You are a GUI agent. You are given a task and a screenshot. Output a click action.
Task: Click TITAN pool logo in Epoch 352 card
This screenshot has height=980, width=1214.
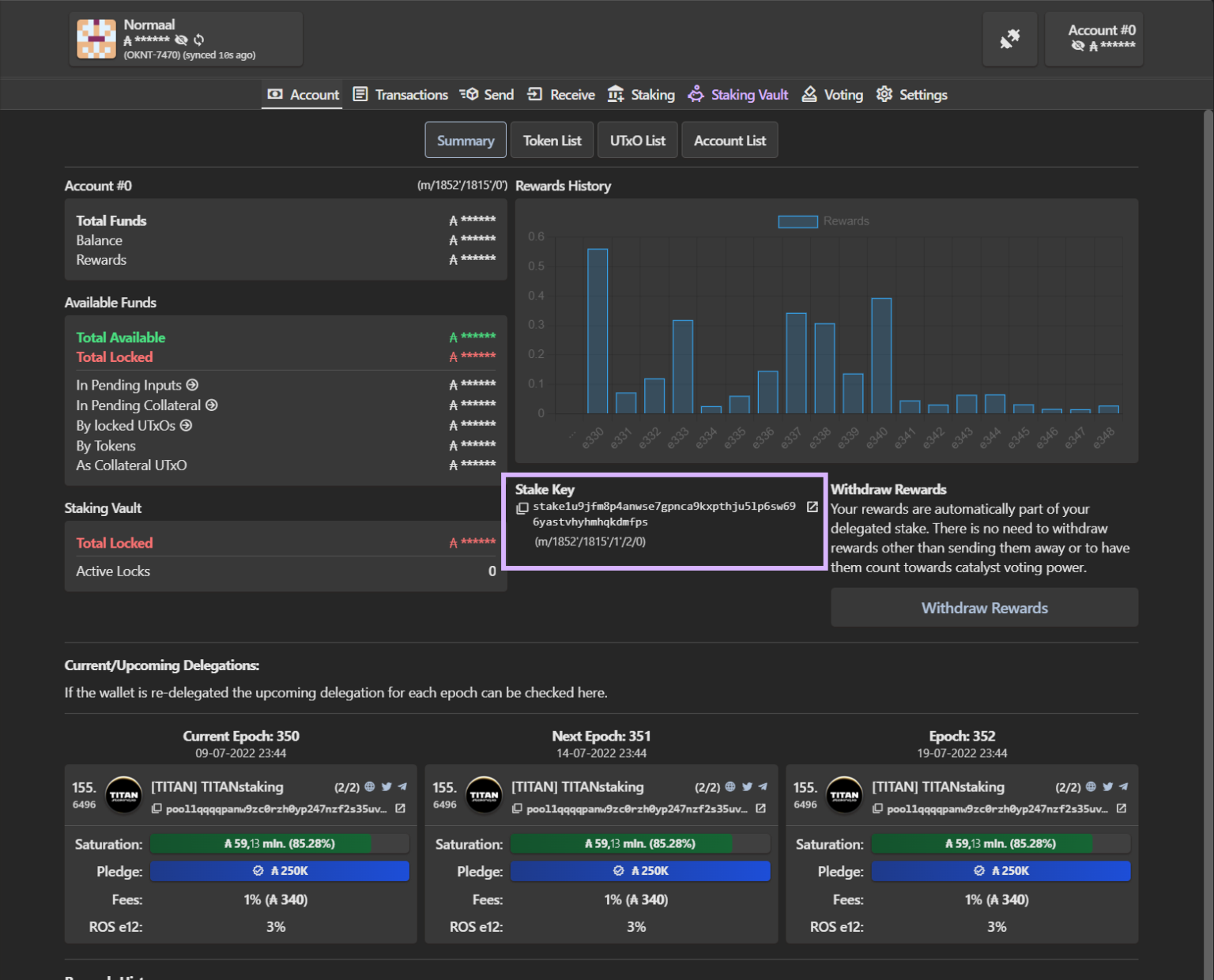click(x=844, y=795)
